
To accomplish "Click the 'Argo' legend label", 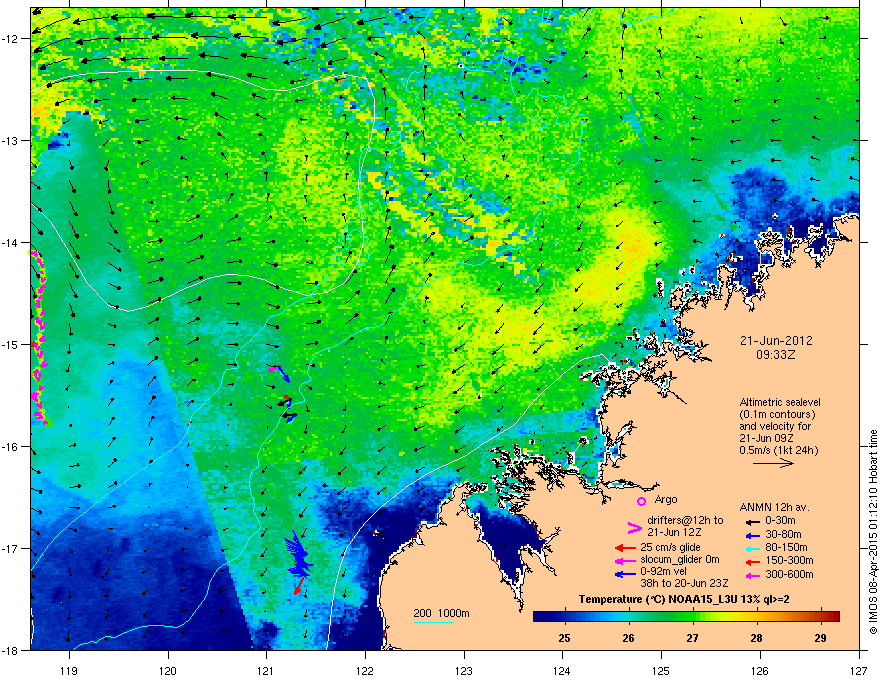I will pyautogui.click(x=666, y=499).
